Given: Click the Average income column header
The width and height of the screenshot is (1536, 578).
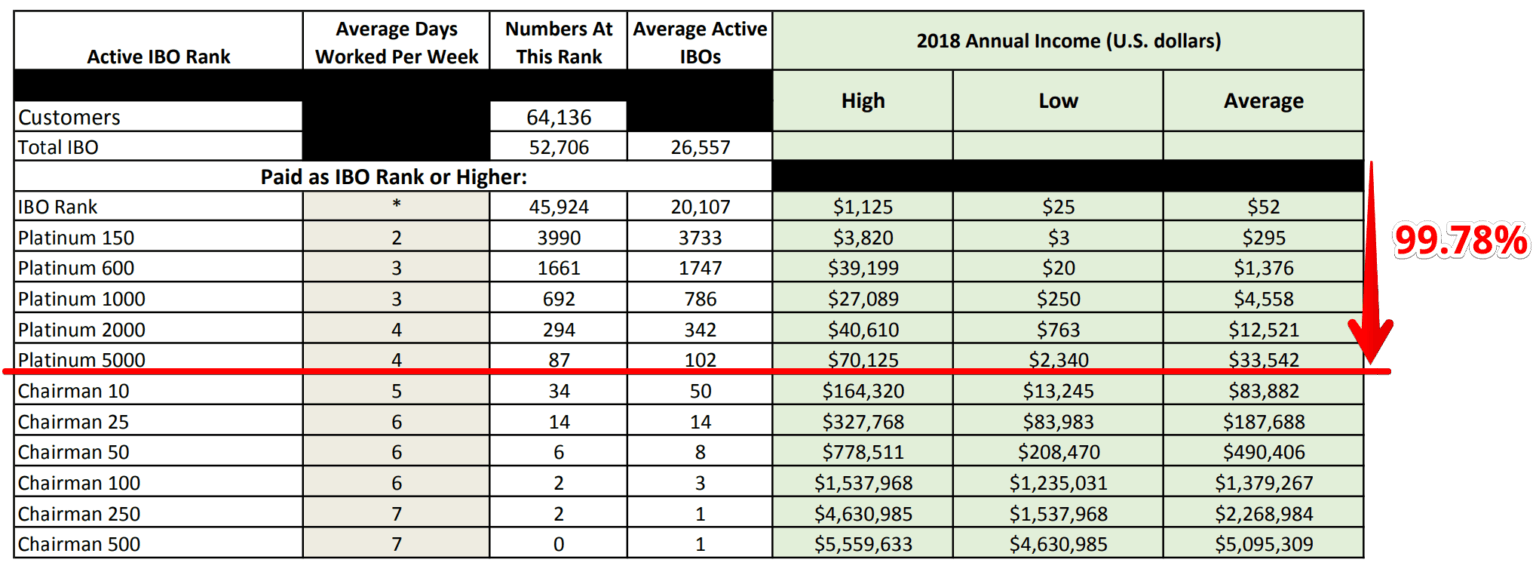Looking at the screenshot, I should (1264, 101).
